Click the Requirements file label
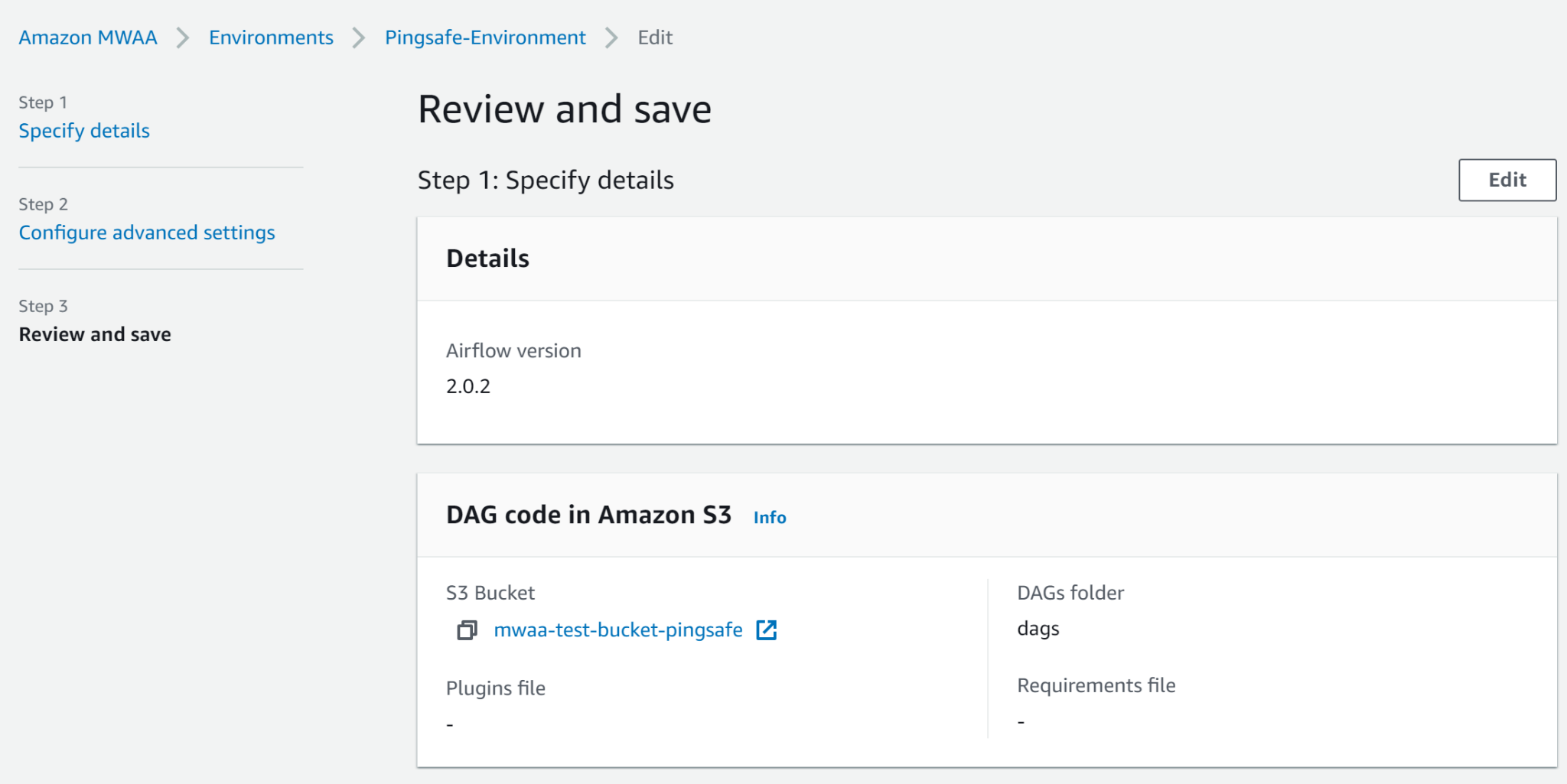This screenshot has width=1567, height=784. coord(1096,685)
